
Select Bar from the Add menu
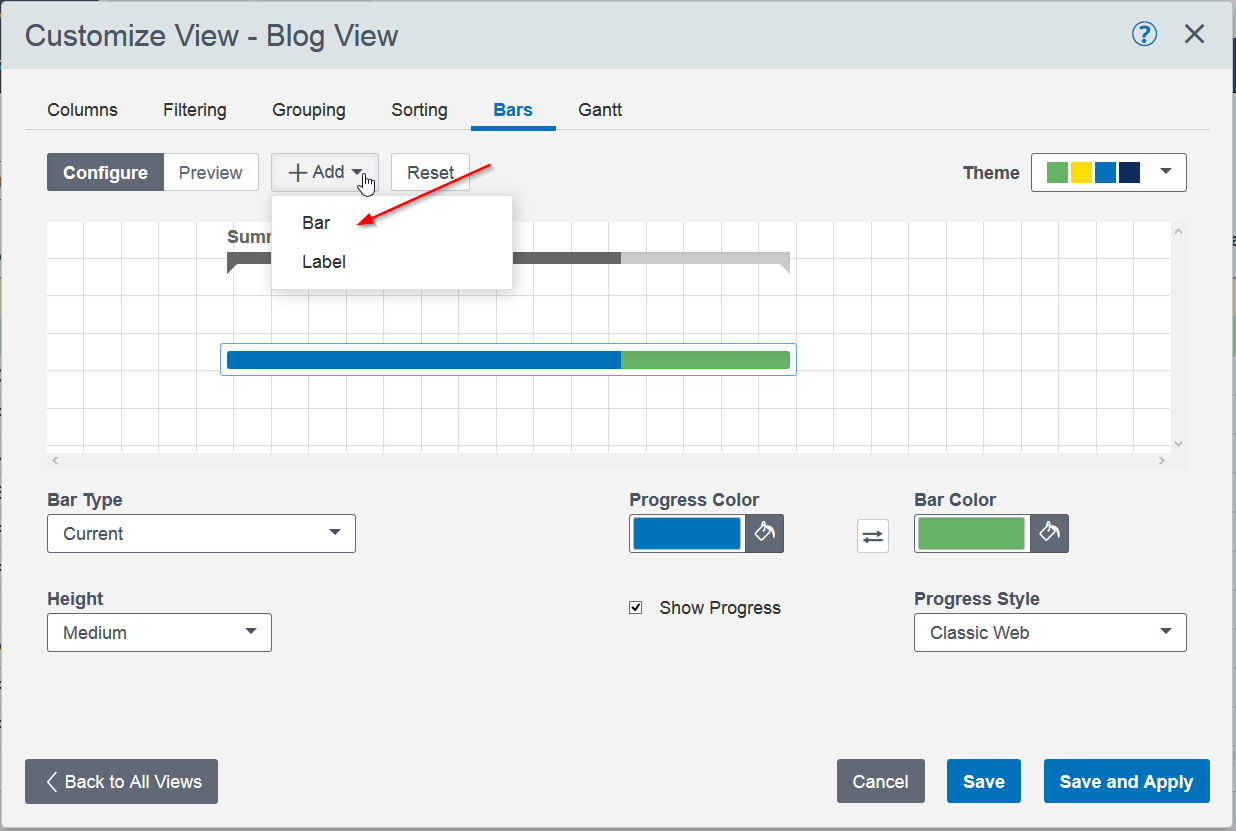click(x=317, y=223)
